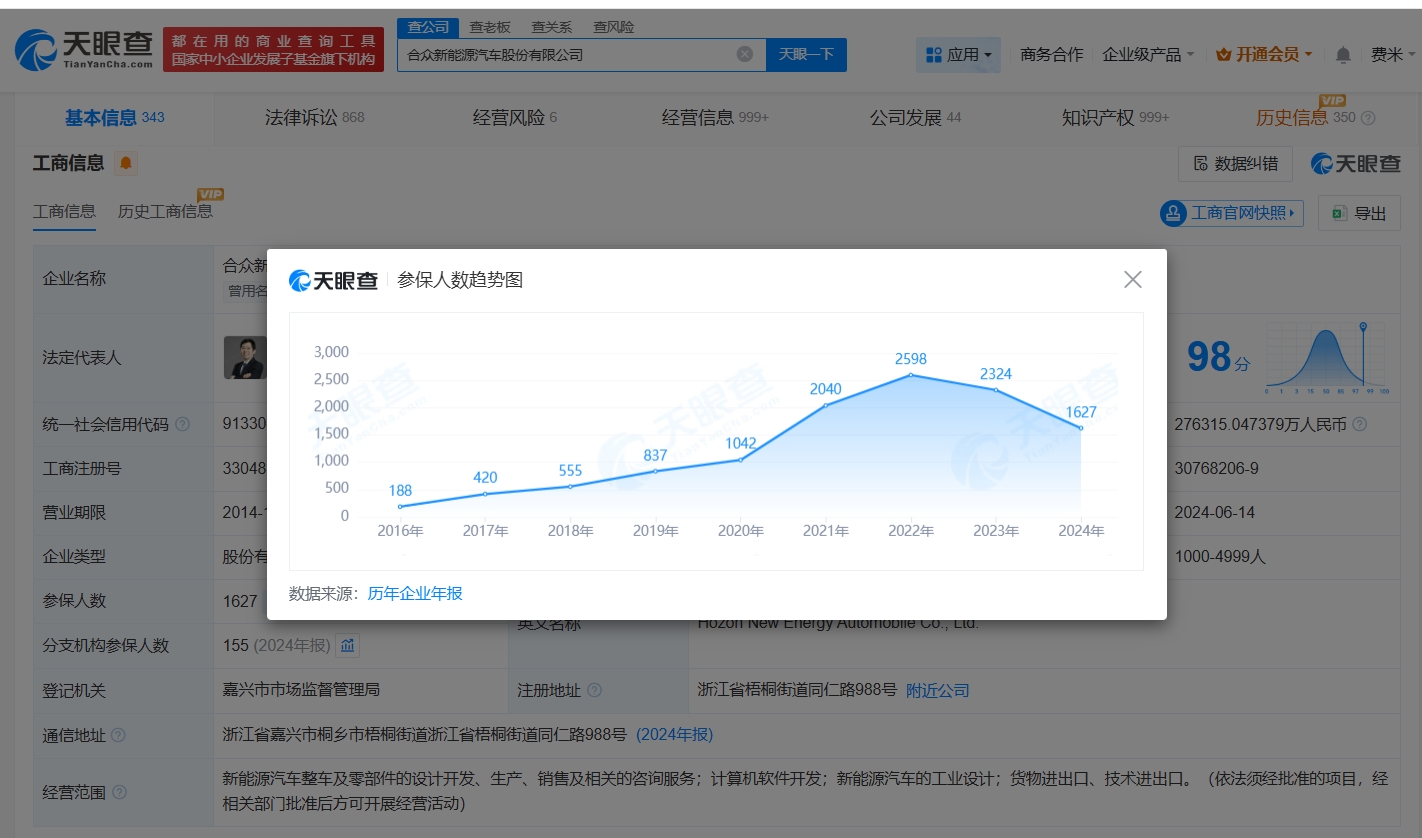Click the Tianyancha logo in header

point(85,48)
